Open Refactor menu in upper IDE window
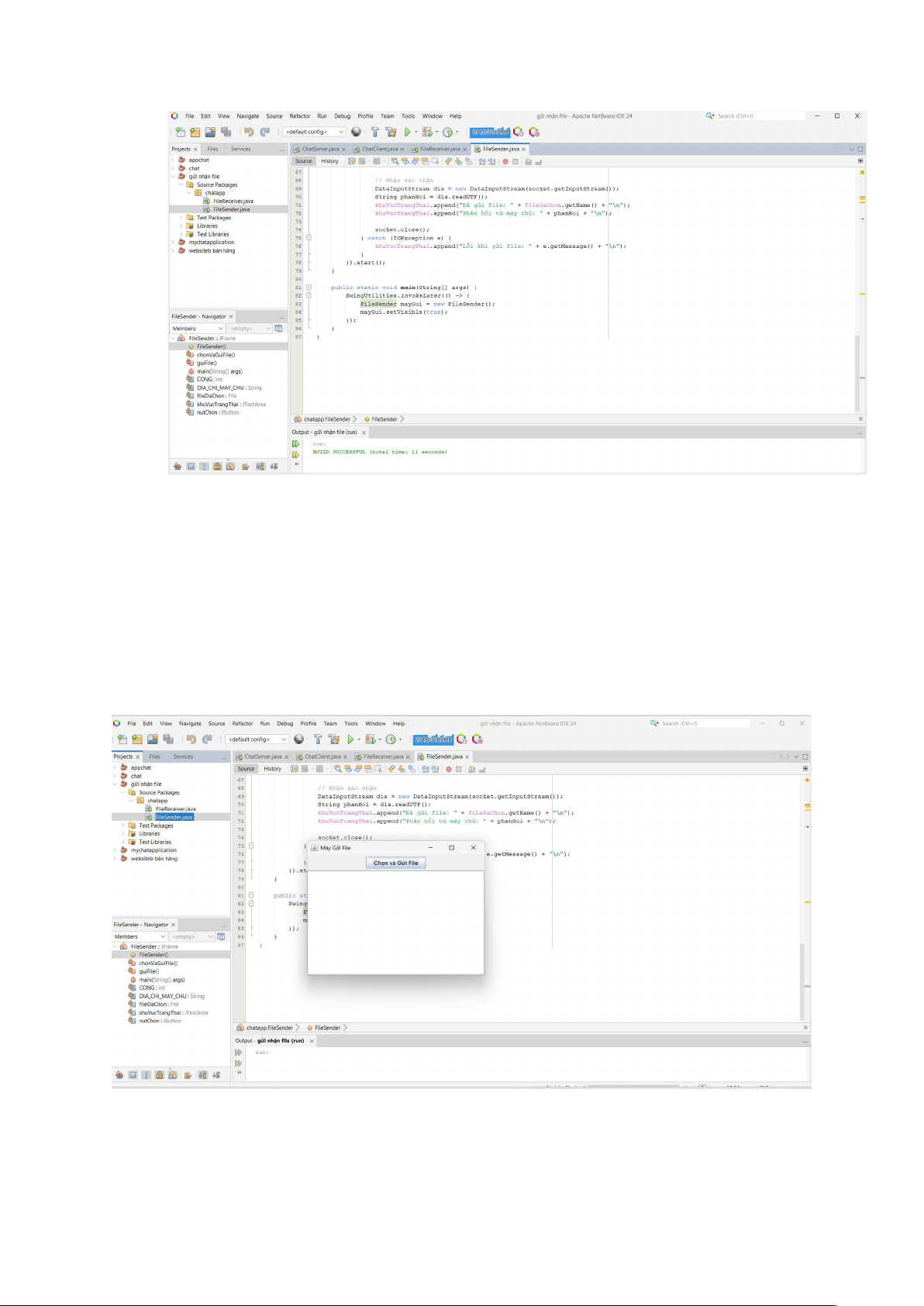The height and width of the screenshot is (1306, 924). [x=300, y=116]
